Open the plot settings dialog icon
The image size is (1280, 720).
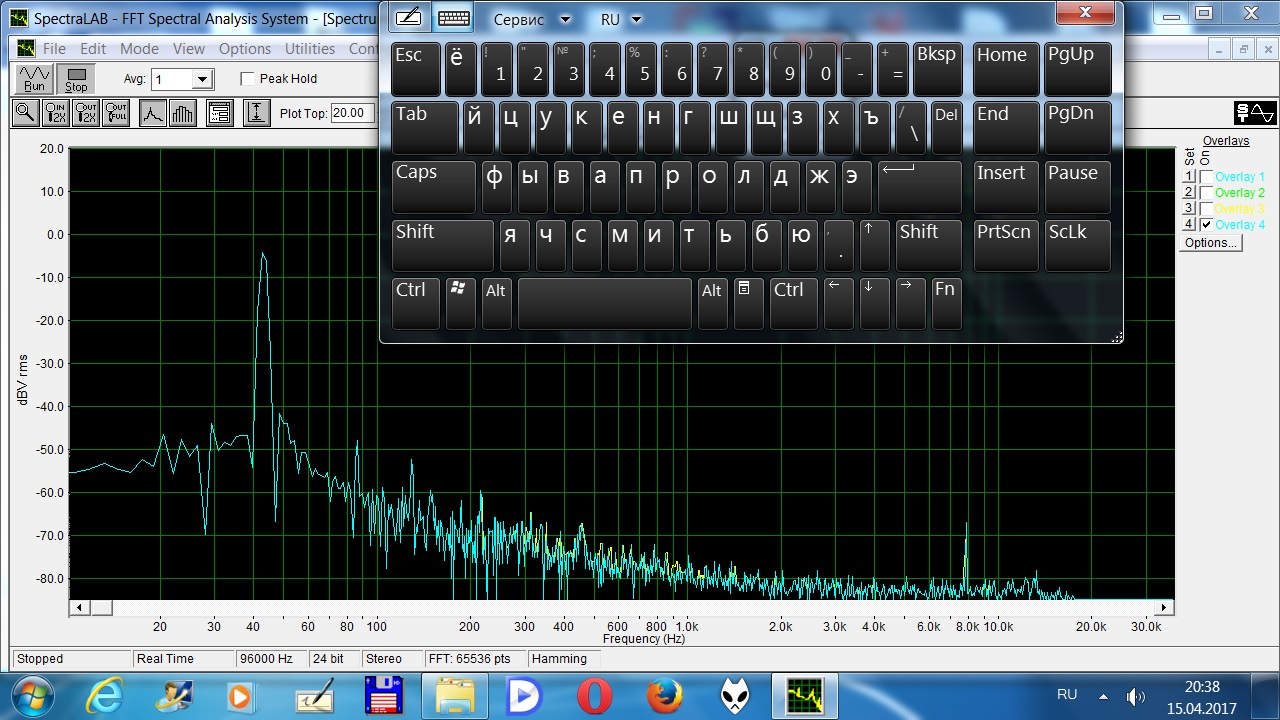click(x=220, y=113)
